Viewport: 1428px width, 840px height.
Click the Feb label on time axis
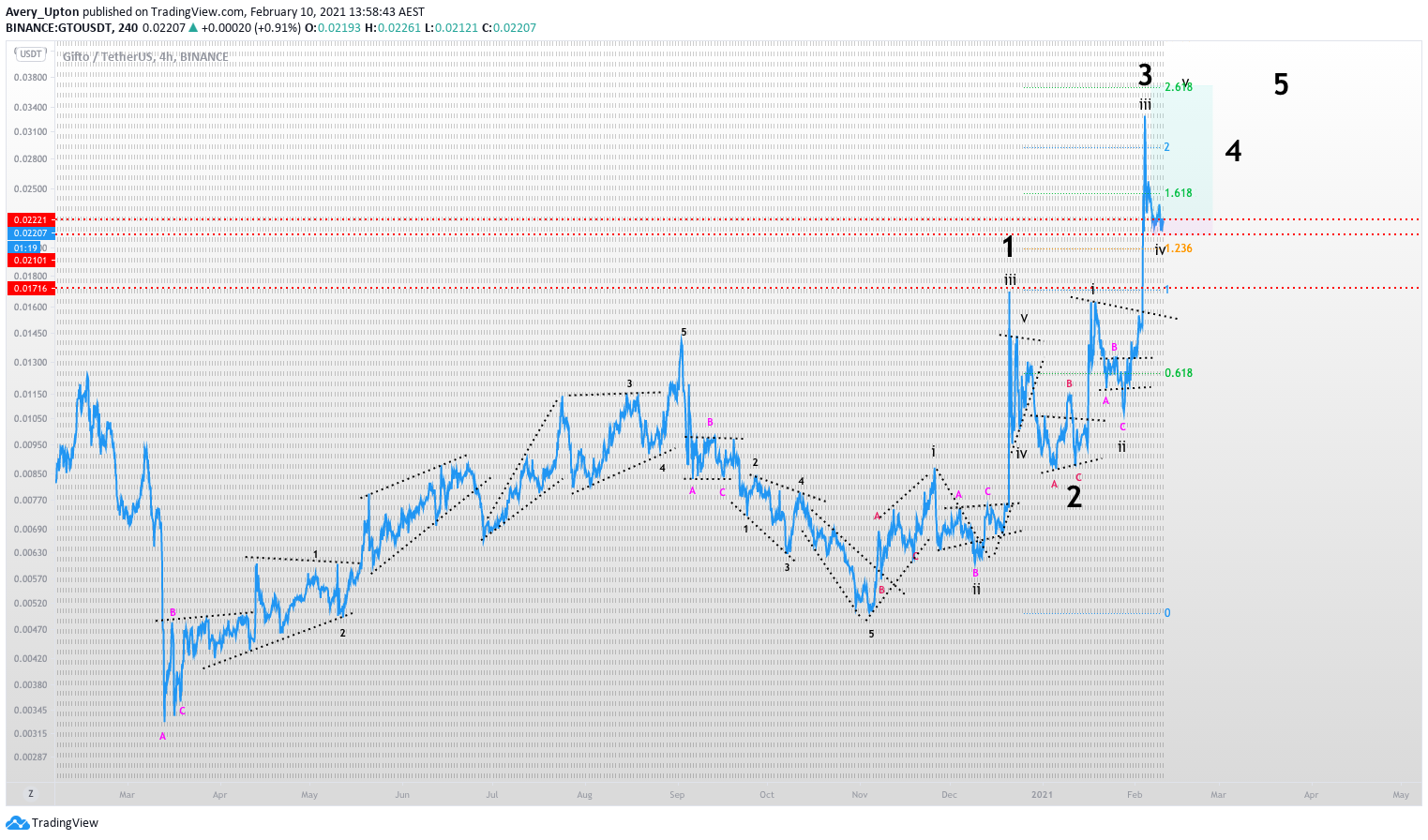[x=1135, y=795]
